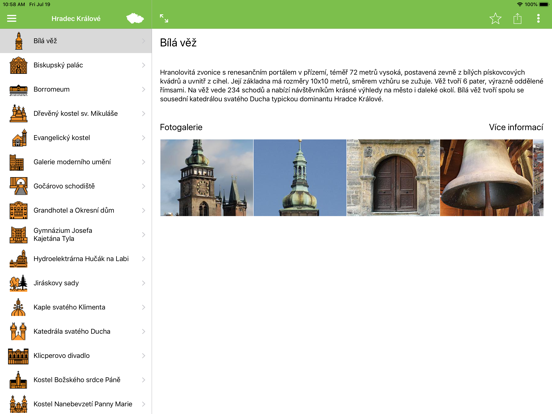Tap the Evangelický kostel church icon
The width and height of the screenshot is (552, 414).
[19, 138]
